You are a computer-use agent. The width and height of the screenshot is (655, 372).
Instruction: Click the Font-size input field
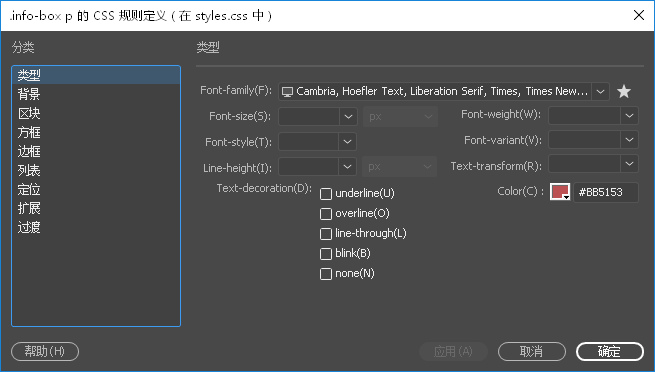(309, 116)
